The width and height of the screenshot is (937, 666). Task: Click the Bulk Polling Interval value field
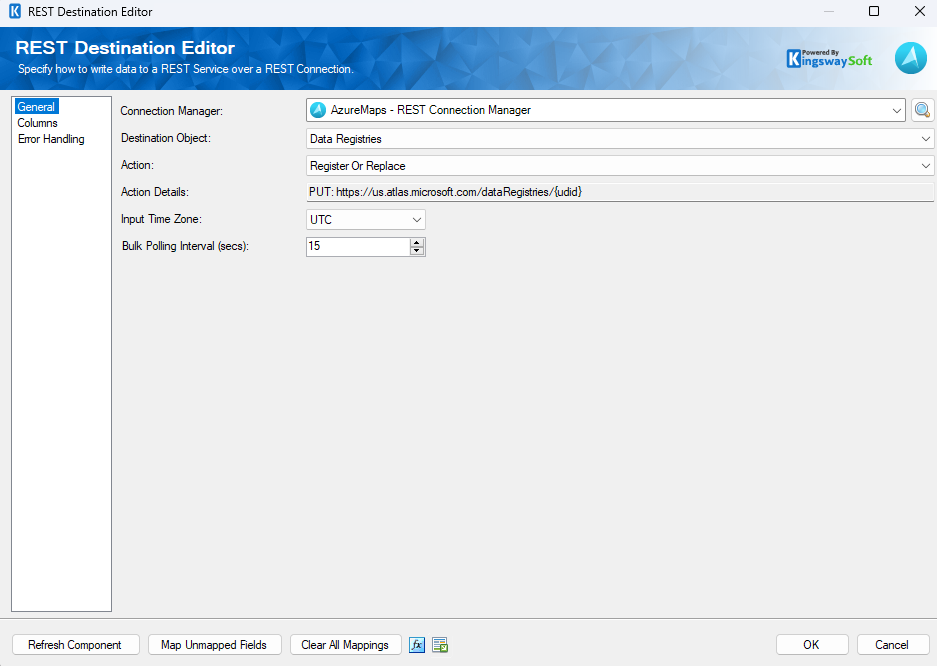358,247
